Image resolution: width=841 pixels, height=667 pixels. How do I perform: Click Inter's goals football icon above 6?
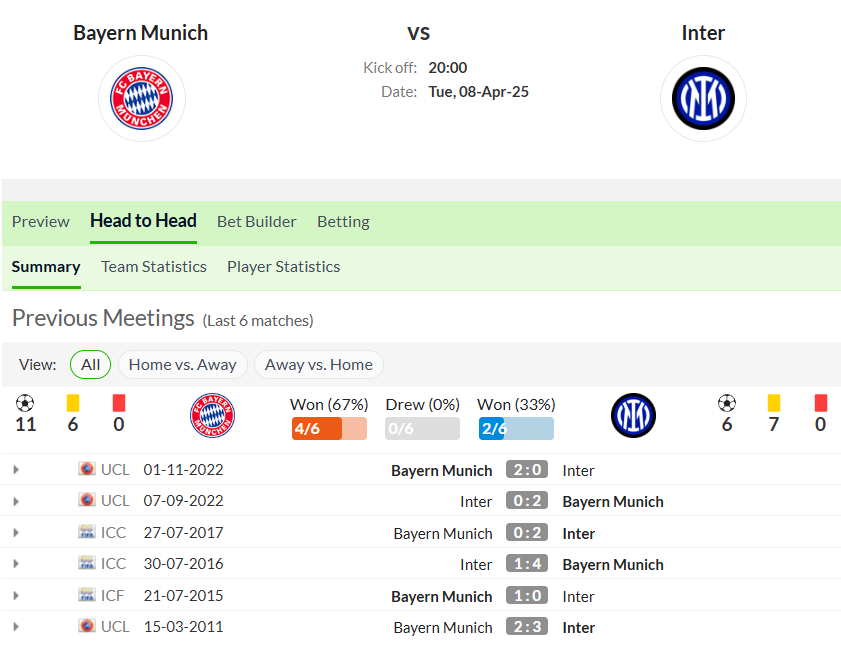click(x=727, y=403)
